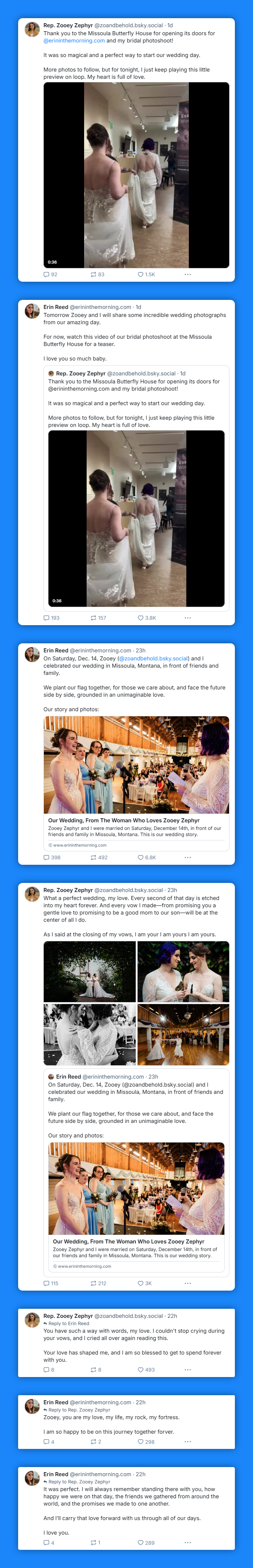Click the repost icon showing 212 reposts
253x1568 pixels.
pos(94,1283)
